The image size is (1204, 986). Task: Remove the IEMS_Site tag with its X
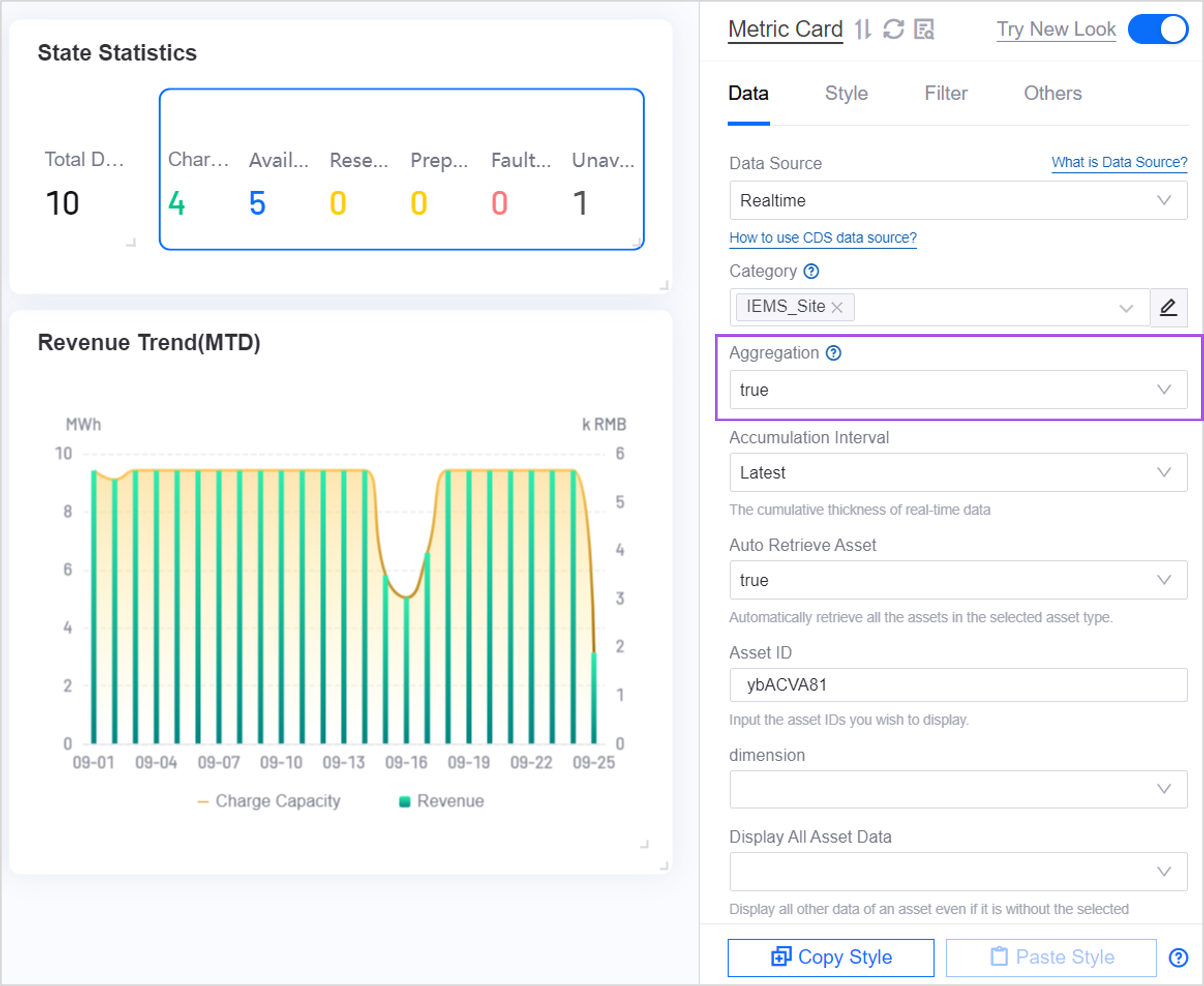coord(837,307)
